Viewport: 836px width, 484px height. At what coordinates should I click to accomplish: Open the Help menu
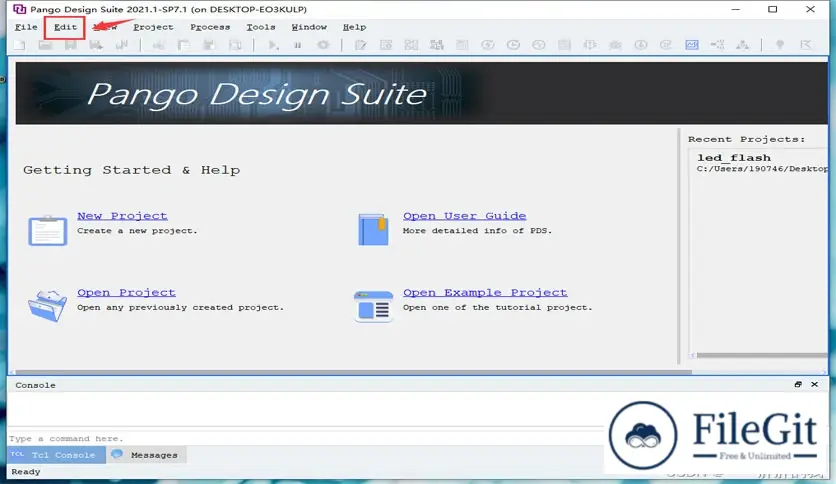[x=355, y=27]
